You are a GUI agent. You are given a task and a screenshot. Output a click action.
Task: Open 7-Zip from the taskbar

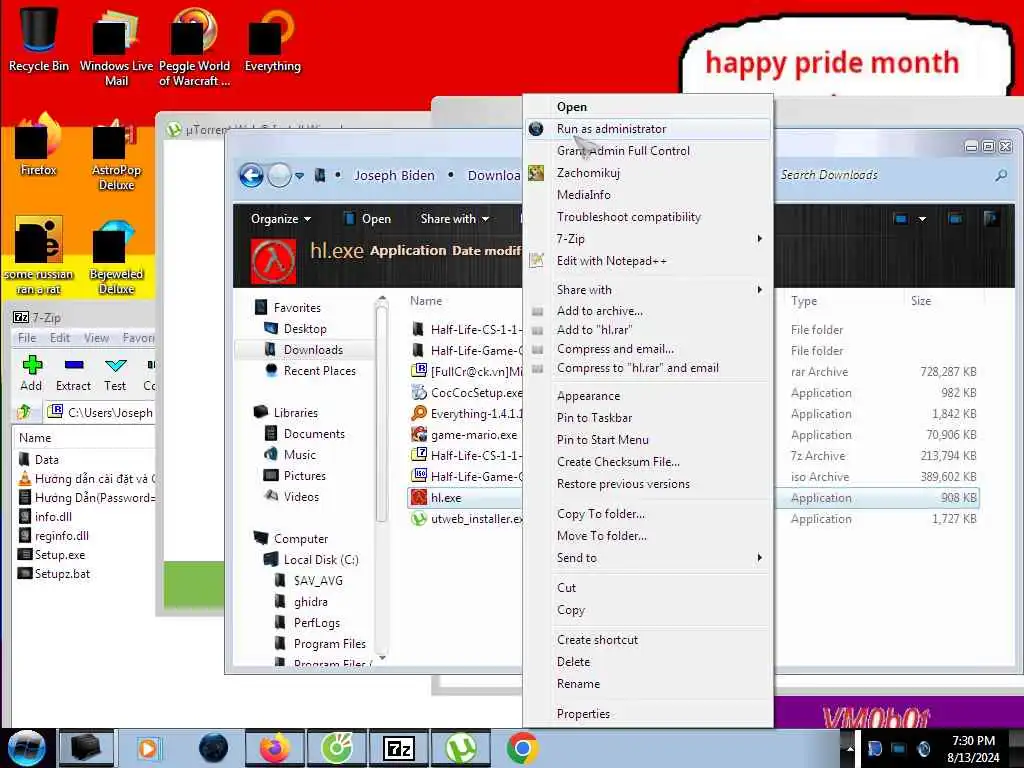click(398, 748)
